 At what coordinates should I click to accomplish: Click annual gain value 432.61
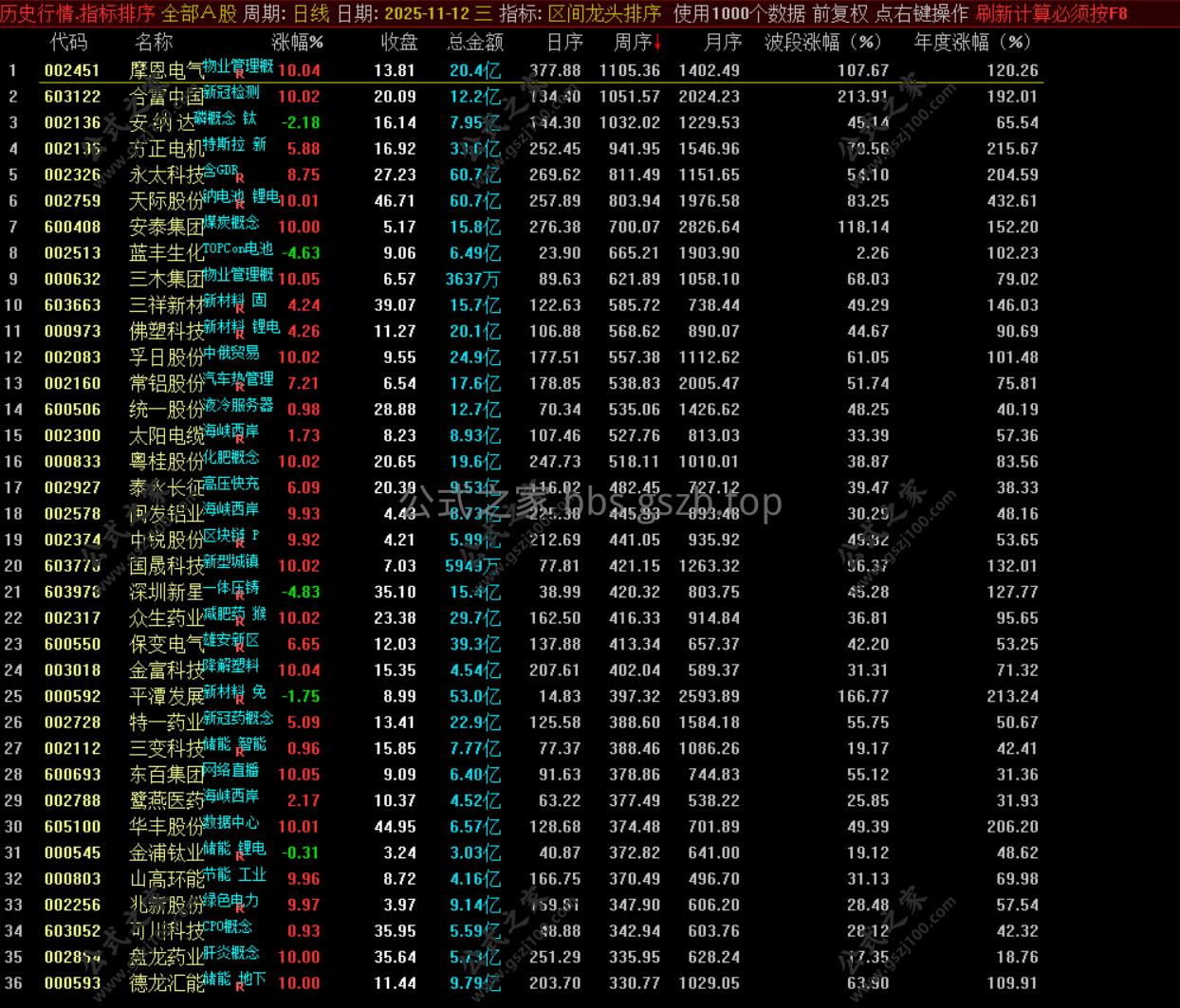coord(1012,201)
